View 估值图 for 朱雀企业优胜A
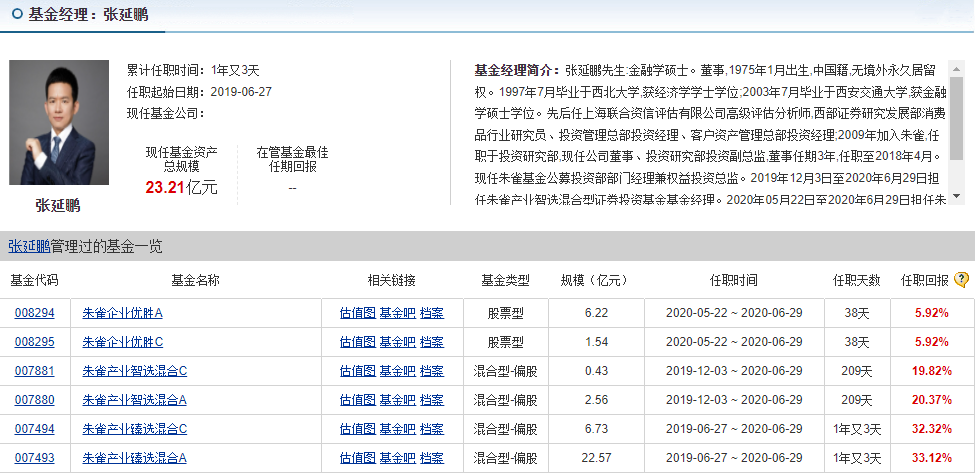 tap(357, 313)
